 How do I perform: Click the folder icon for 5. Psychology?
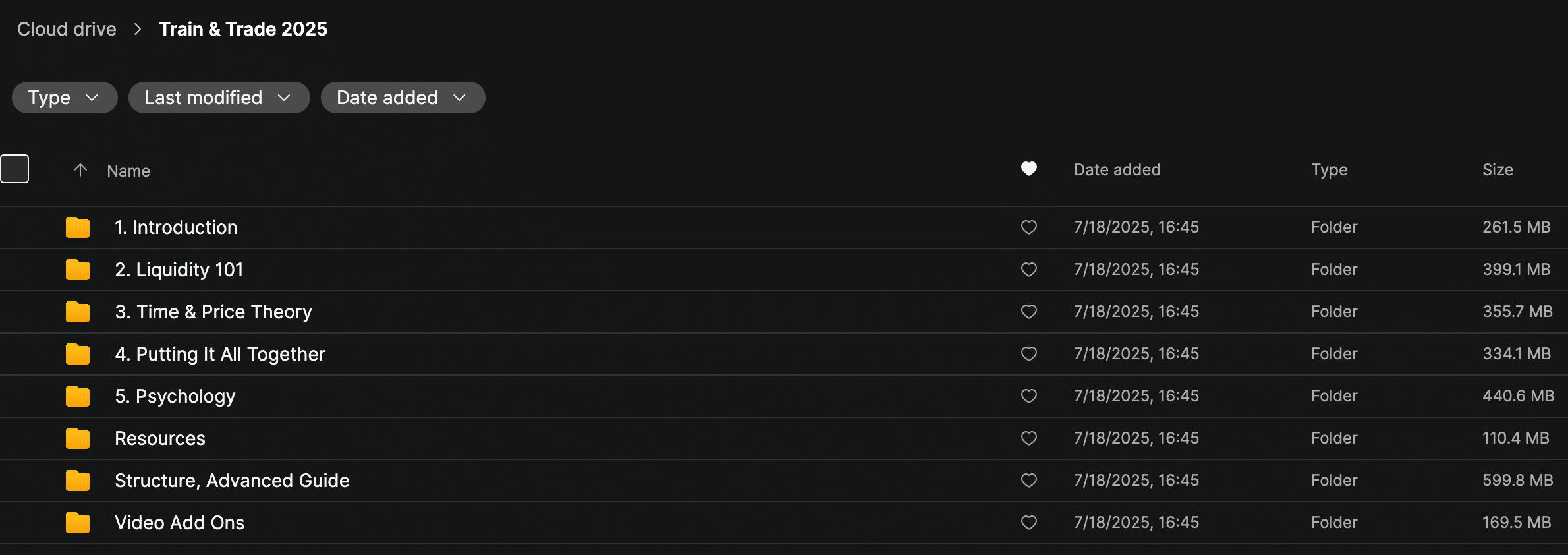pyautogui.click(x=78, y=396)
